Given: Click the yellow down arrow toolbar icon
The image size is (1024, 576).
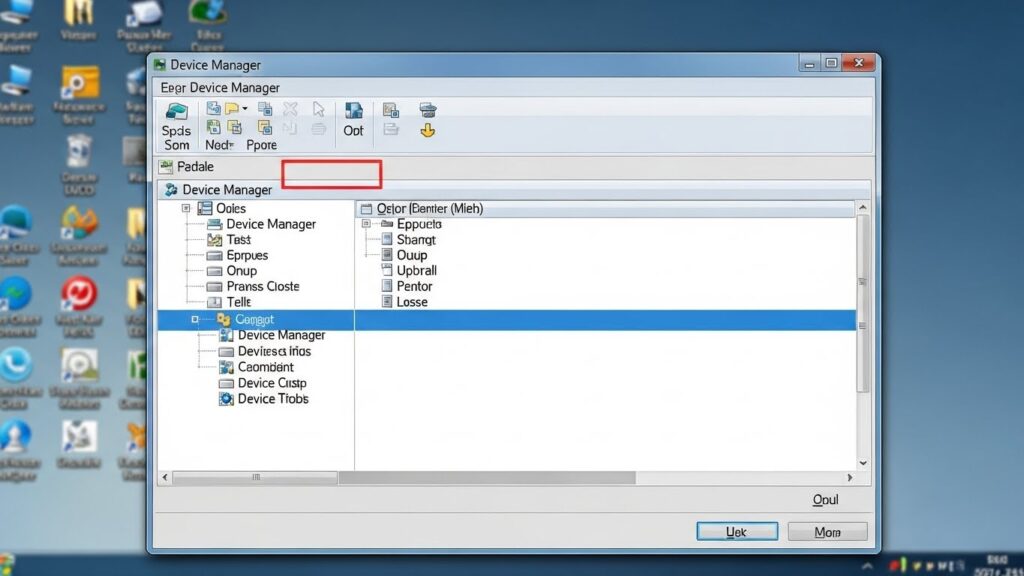Looking at the screenshot, I should [428, 130].
